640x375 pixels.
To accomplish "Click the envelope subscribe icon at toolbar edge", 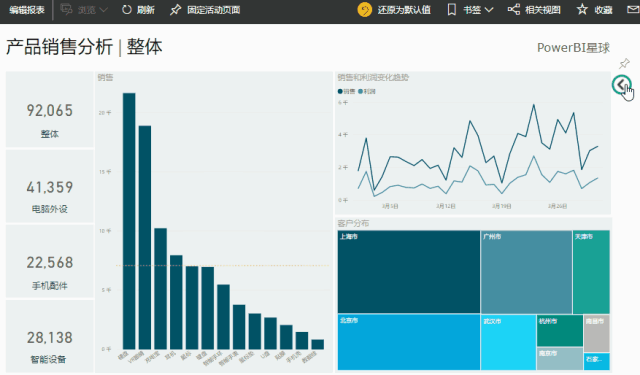I will point(633,9).
